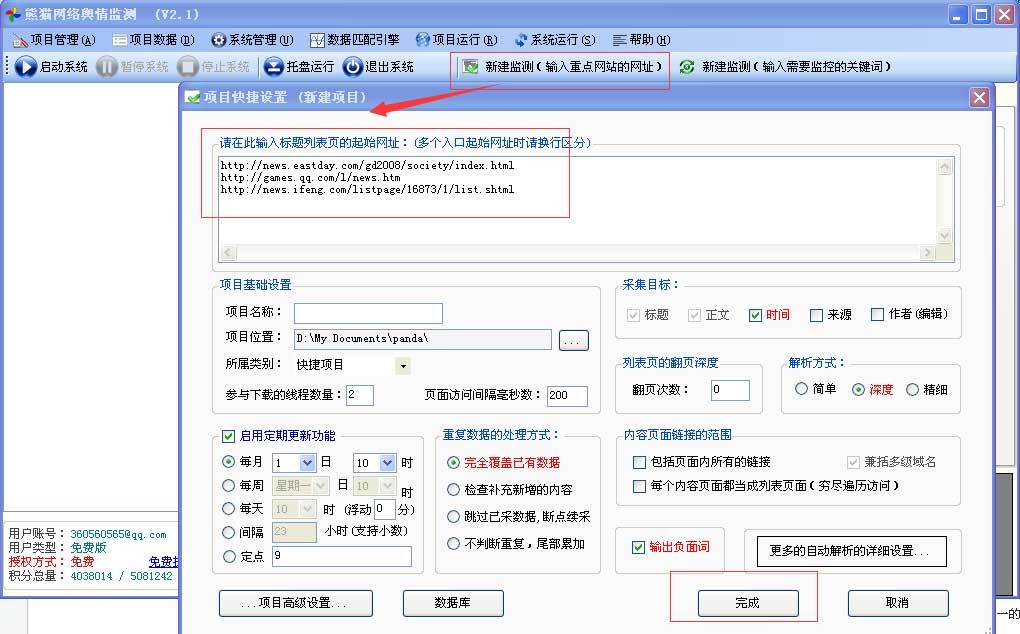The height and width of the screenshot is (634, 1020).
Task: Click the 暂停系统 pause icon
Action: [x=107, y=66]
